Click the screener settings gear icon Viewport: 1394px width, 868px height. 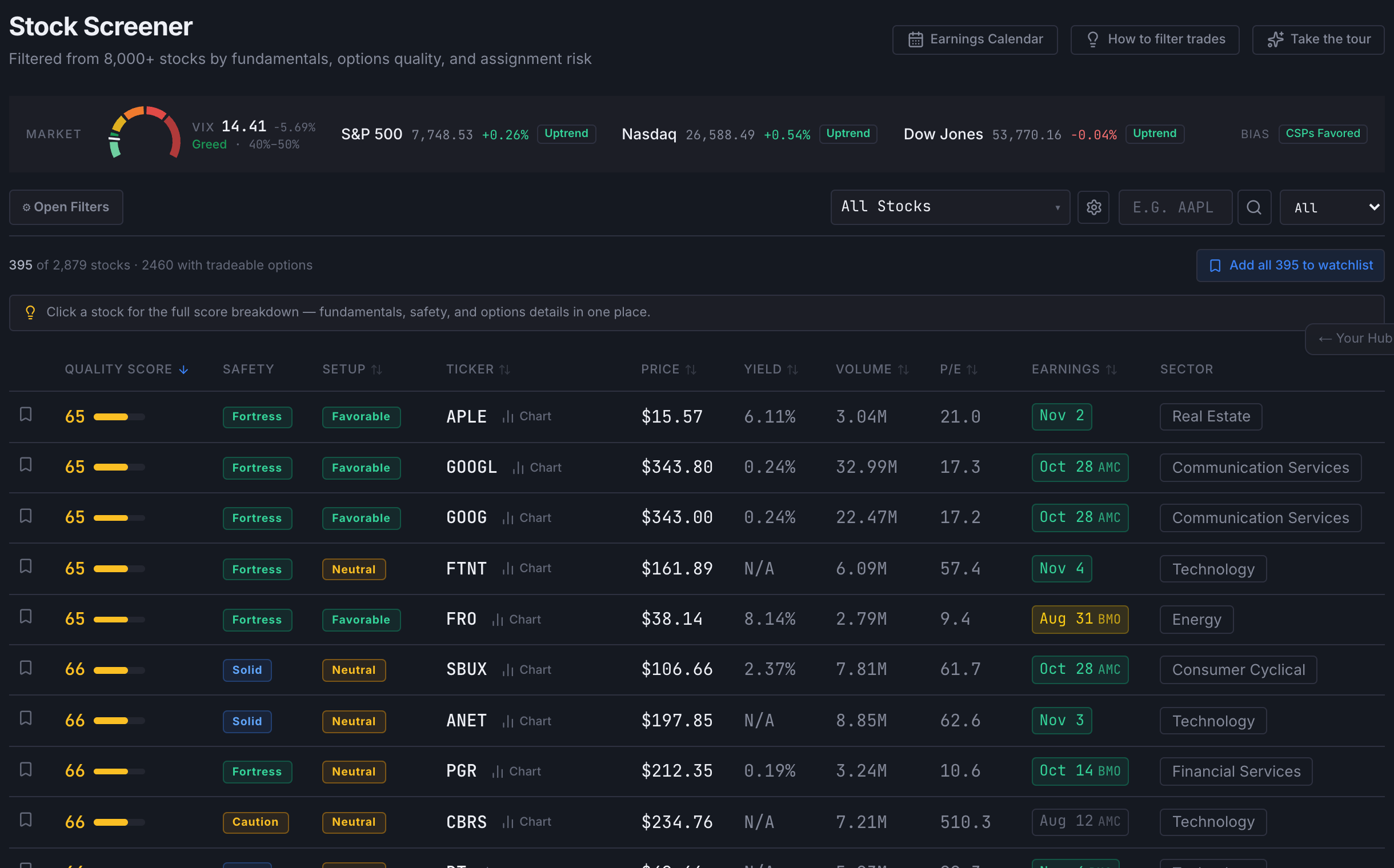1093,207
